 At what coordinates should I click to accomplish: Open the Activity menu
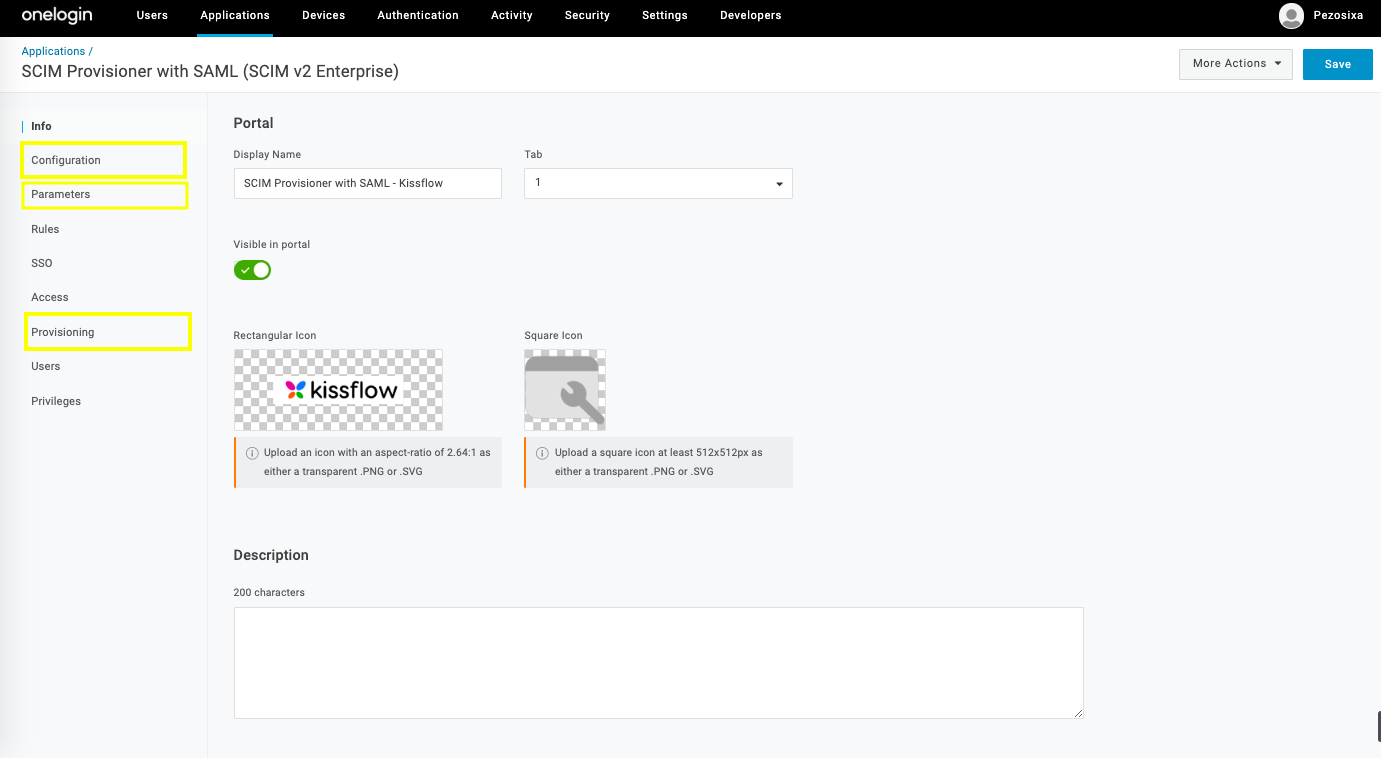point(512,15)
